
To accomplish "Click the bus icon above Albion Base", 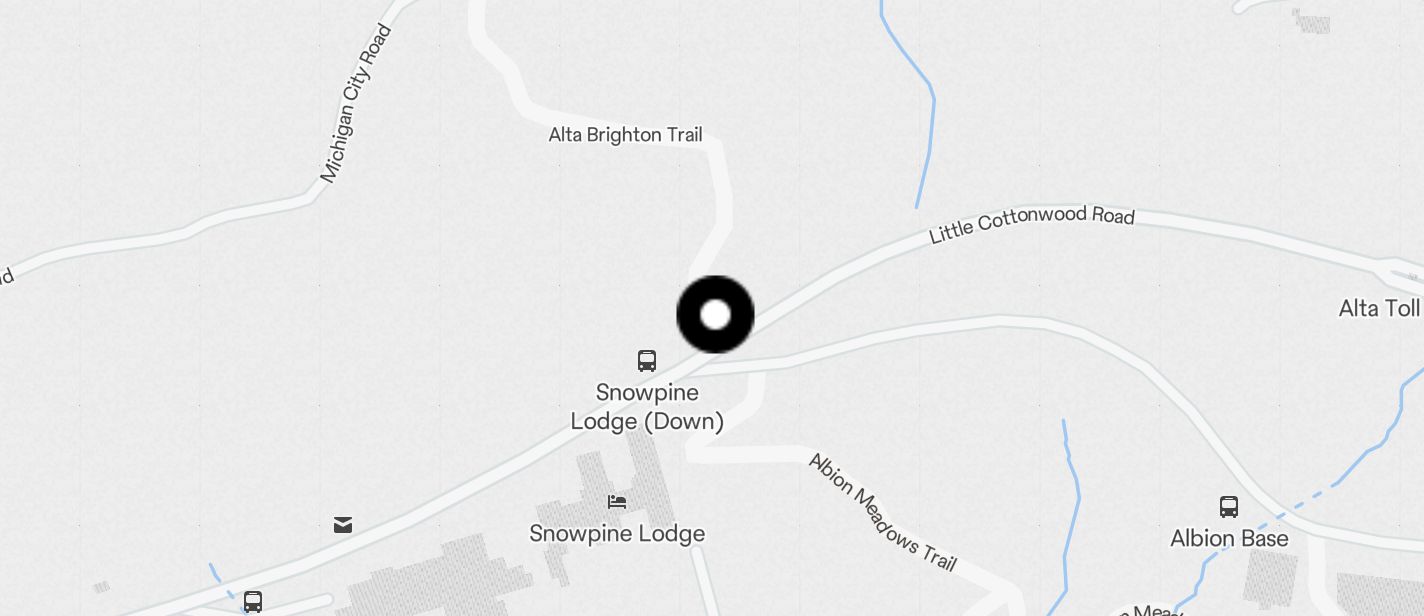I will coord(1229,506).
